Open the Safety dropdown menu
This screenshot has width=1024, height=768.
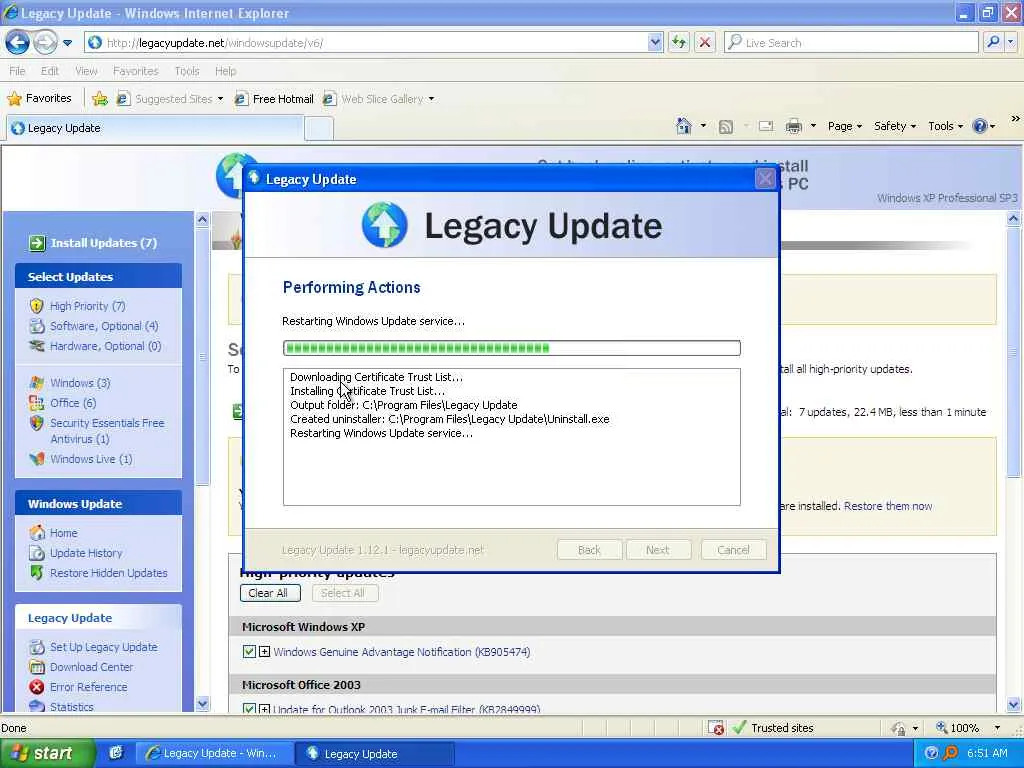(895, 126)
